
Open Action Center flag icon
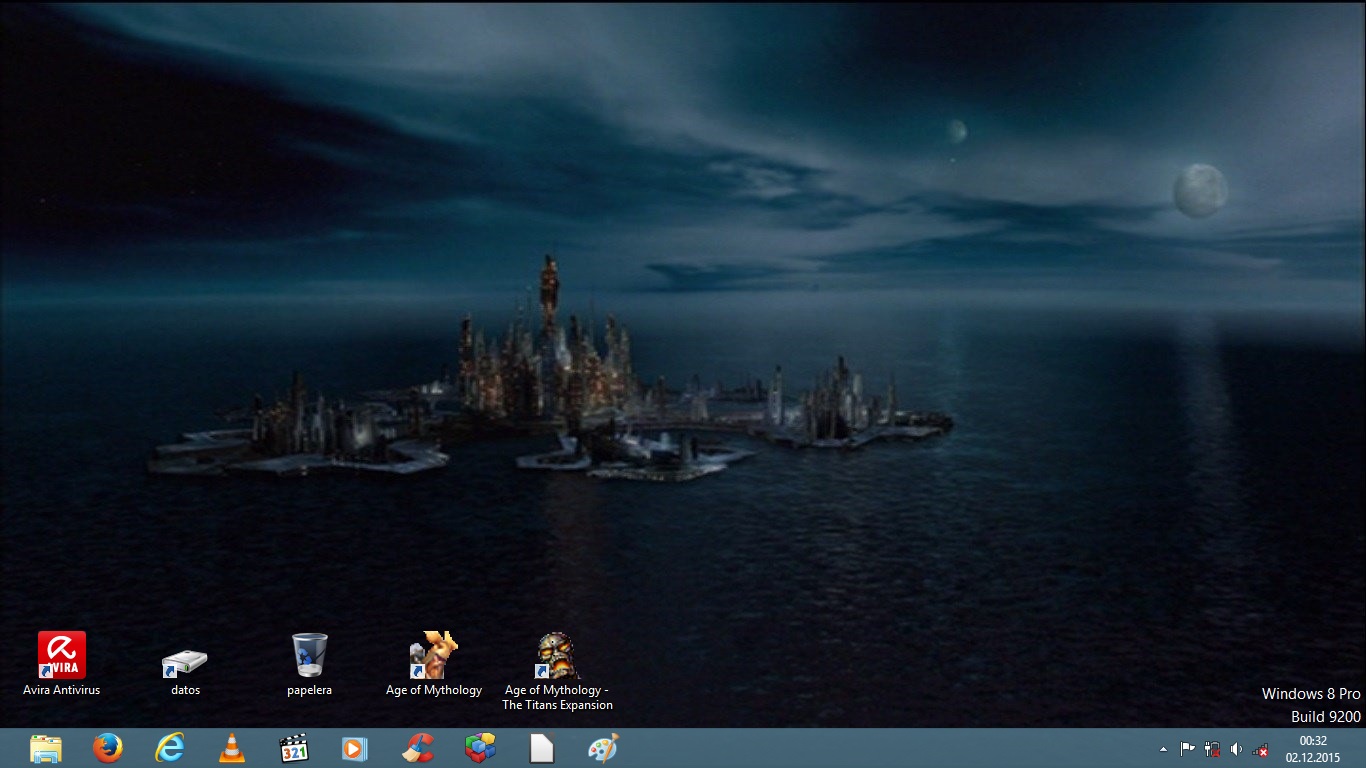(1188, 749)
